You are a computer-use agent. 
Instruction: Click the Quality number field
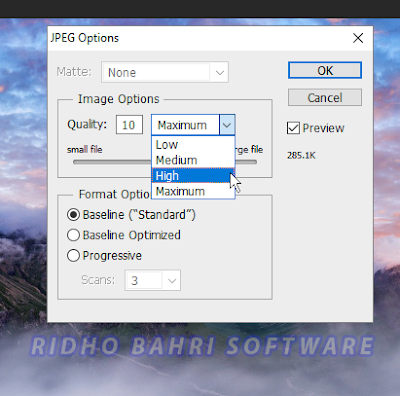(129, 125)
